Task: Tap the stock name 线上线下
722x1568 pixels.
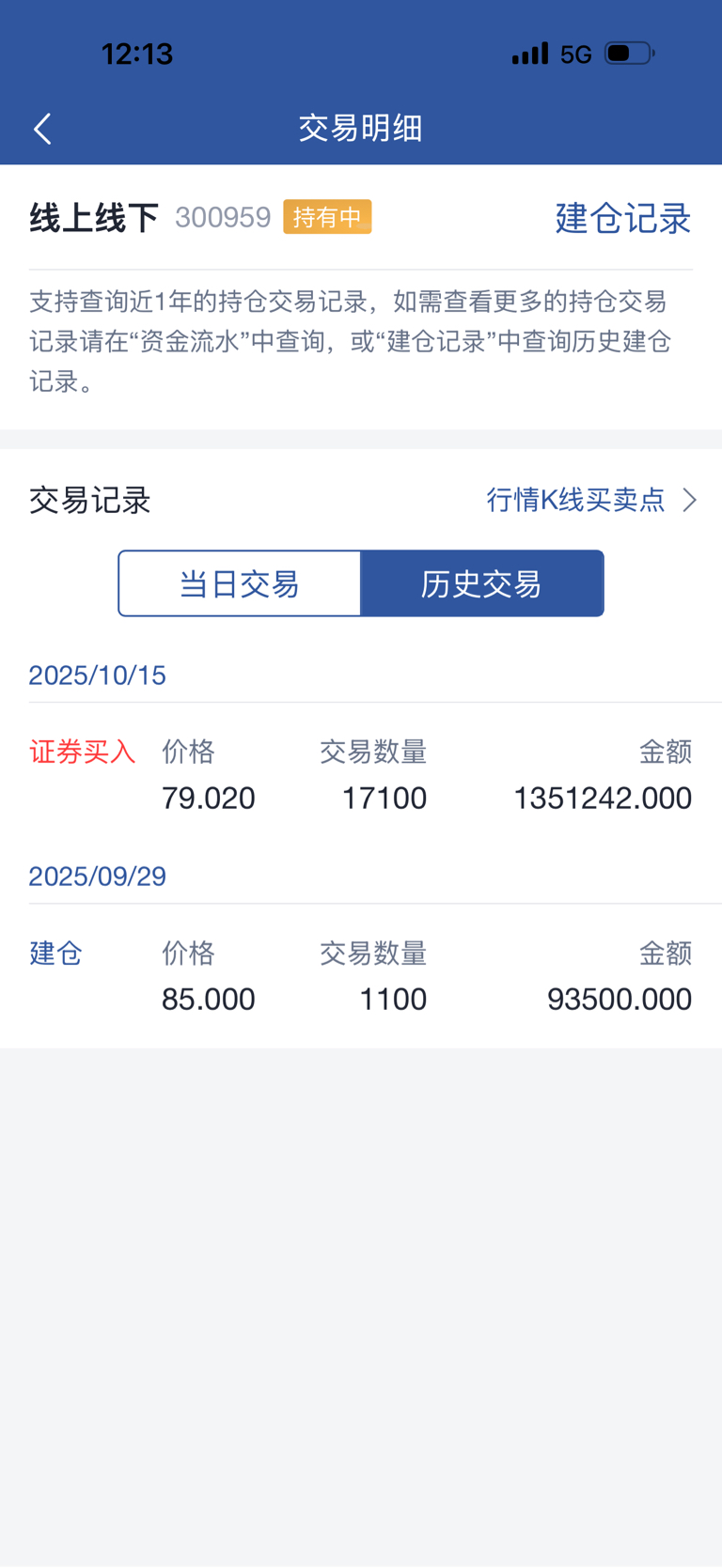Action: (94, 218)
